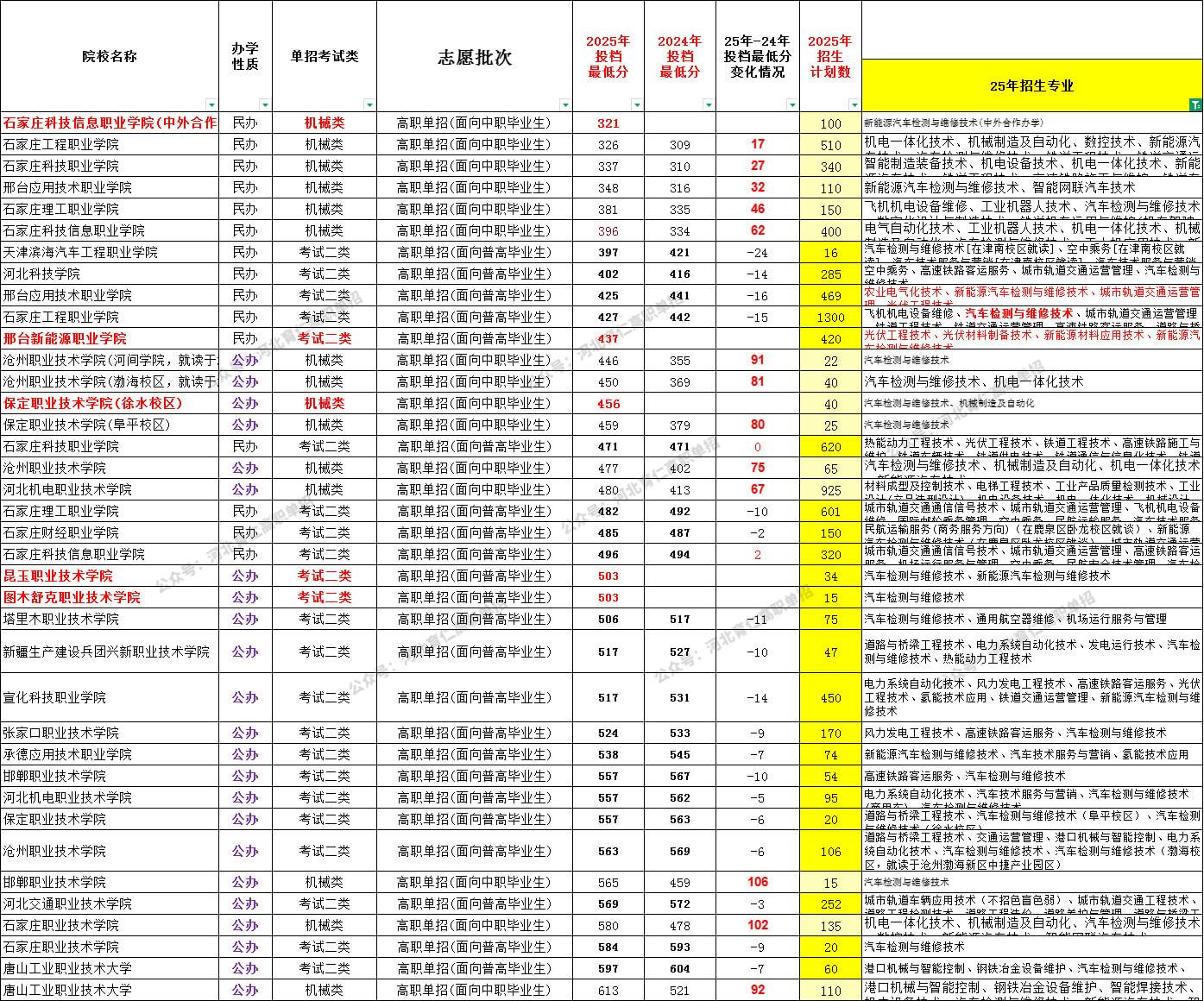Select the plan number 601 cell

831,511
